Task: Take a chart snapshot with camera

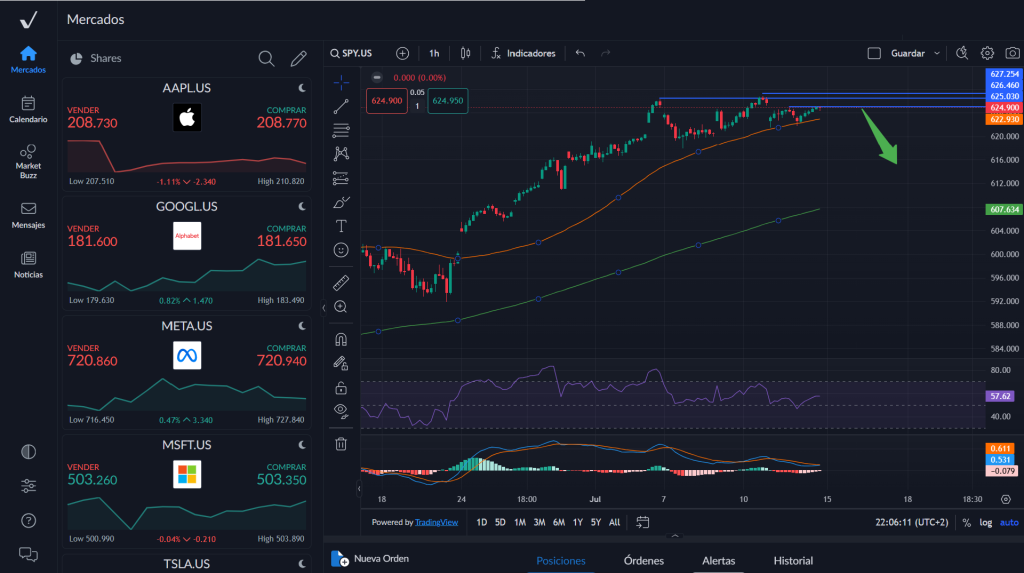Action: click(1012, 54)
